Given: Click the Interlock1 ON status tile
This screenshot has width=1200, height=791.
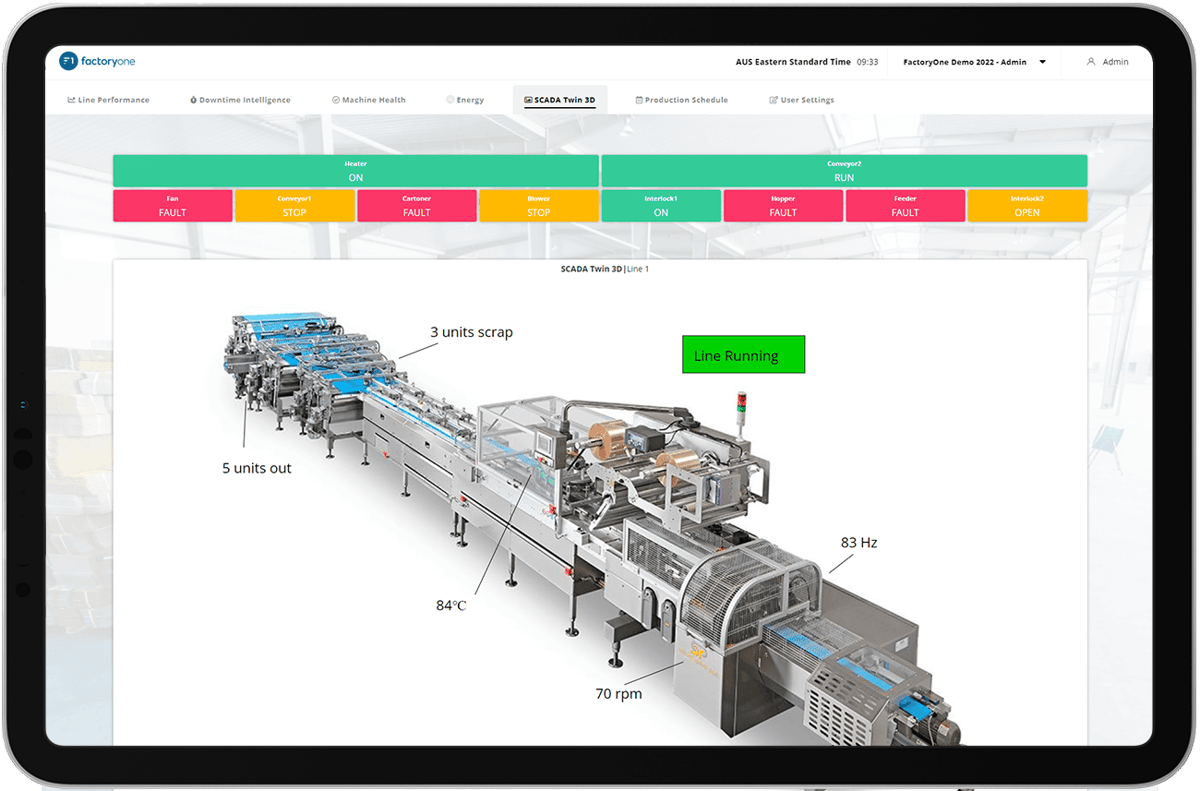Looking at the screenshot, I should (661, 206).
